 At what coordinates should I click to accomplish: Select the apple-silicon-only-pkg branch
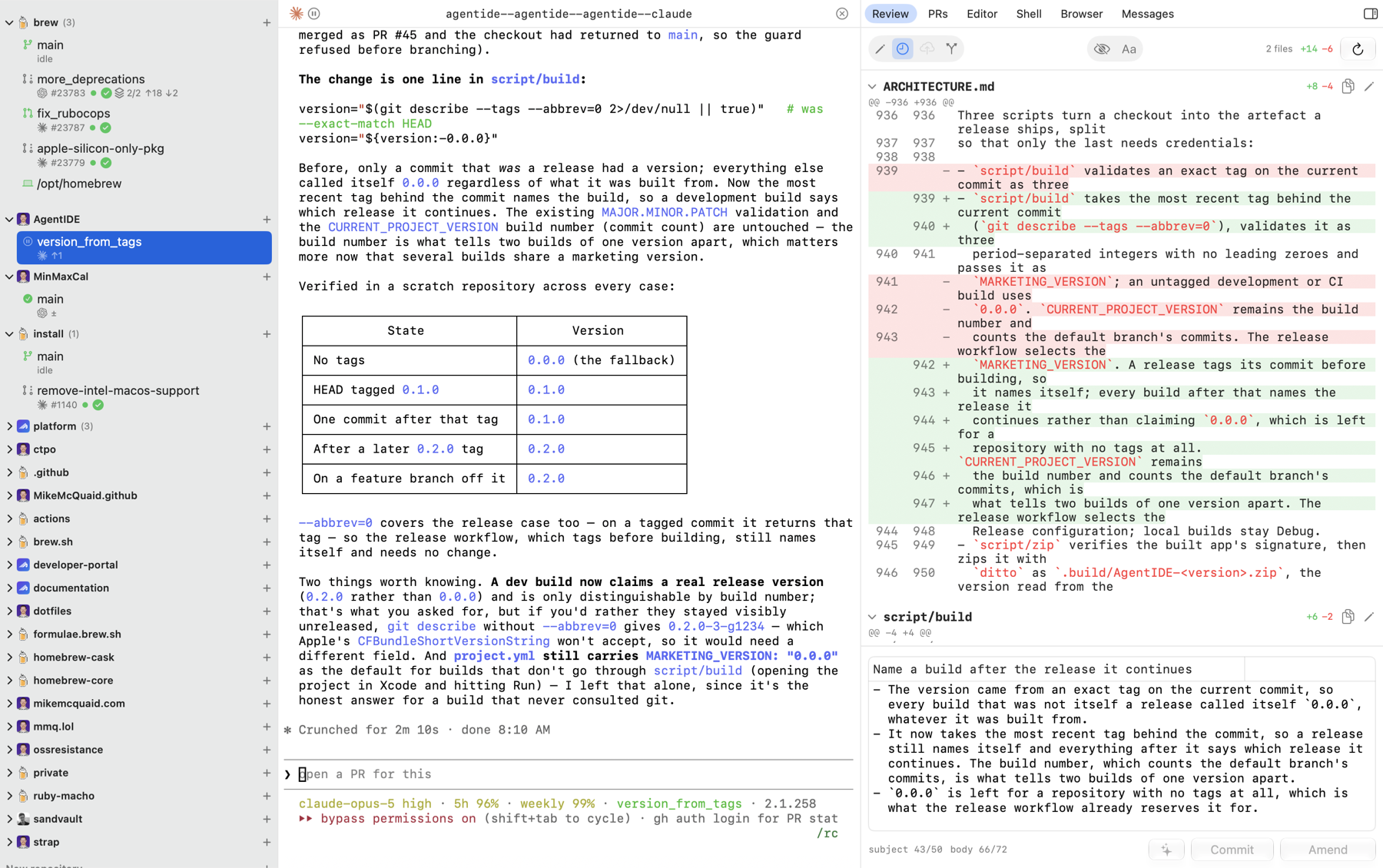click(x=144, y=155)
